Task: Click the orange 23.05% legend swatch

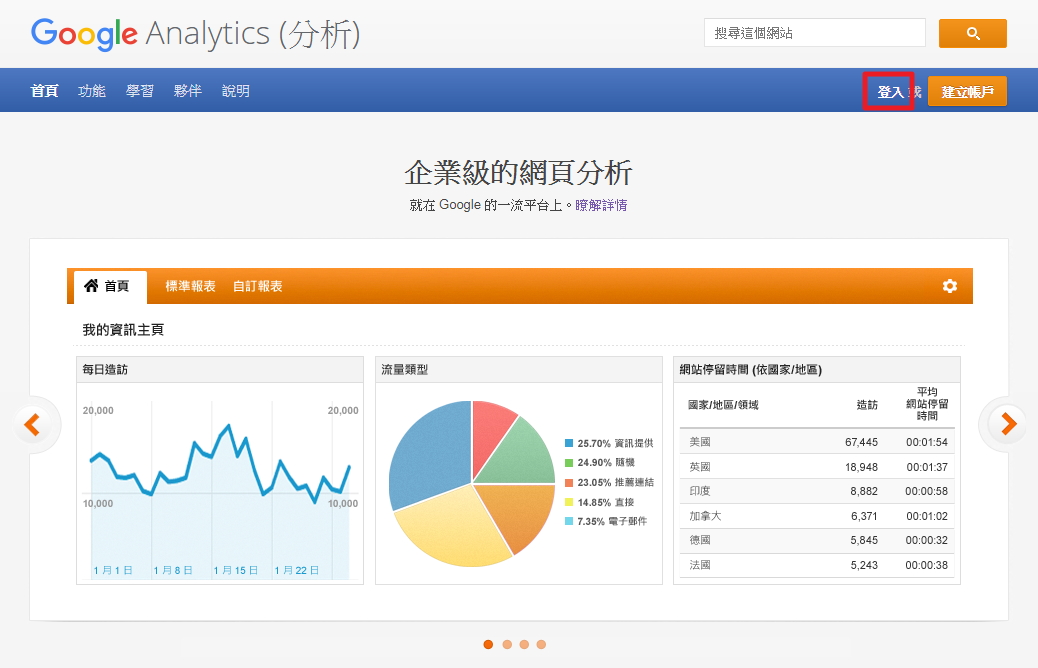Action: tap(569, 483)
